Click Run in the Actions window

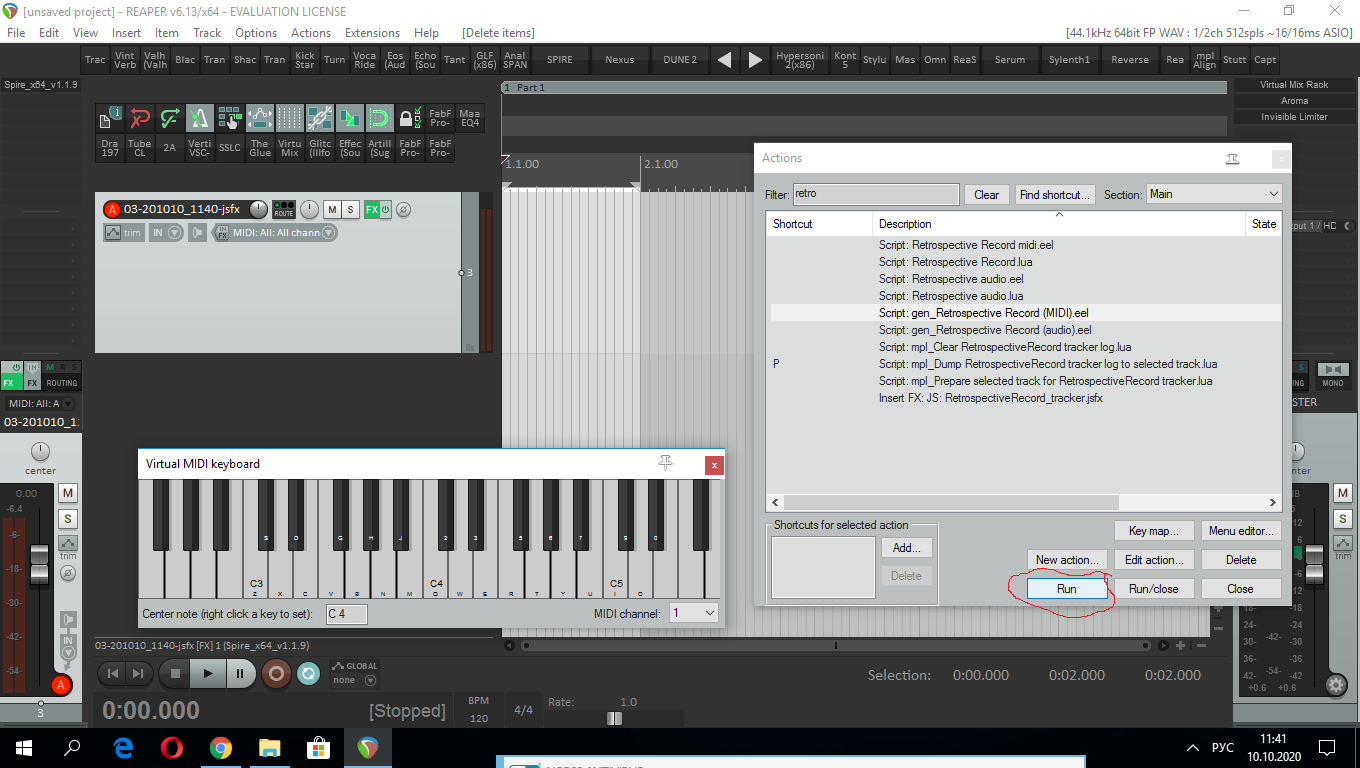click(1067, 589)
